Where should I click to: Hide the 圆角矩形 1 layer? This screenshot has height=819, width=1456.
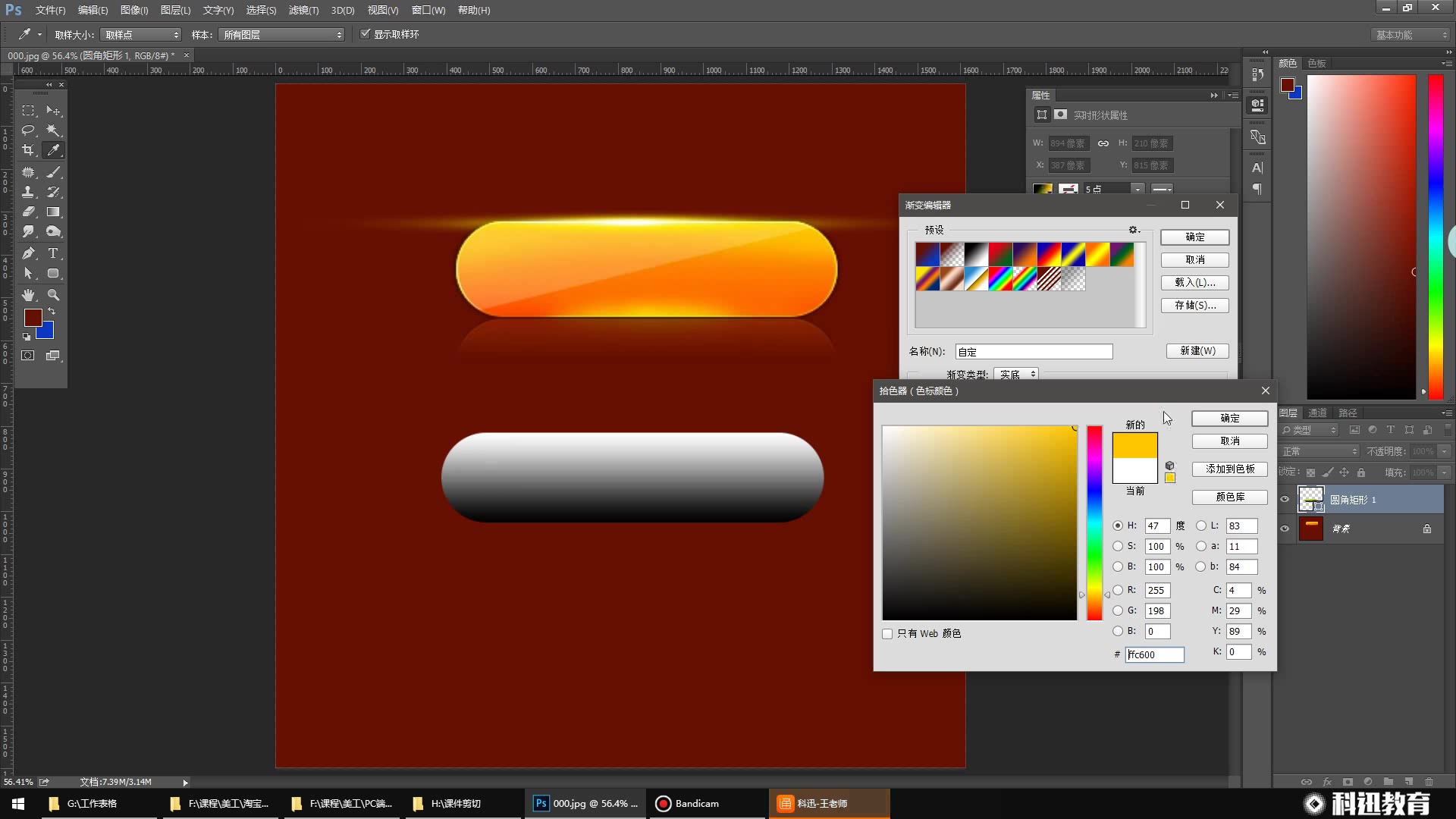pos(1285,500)
